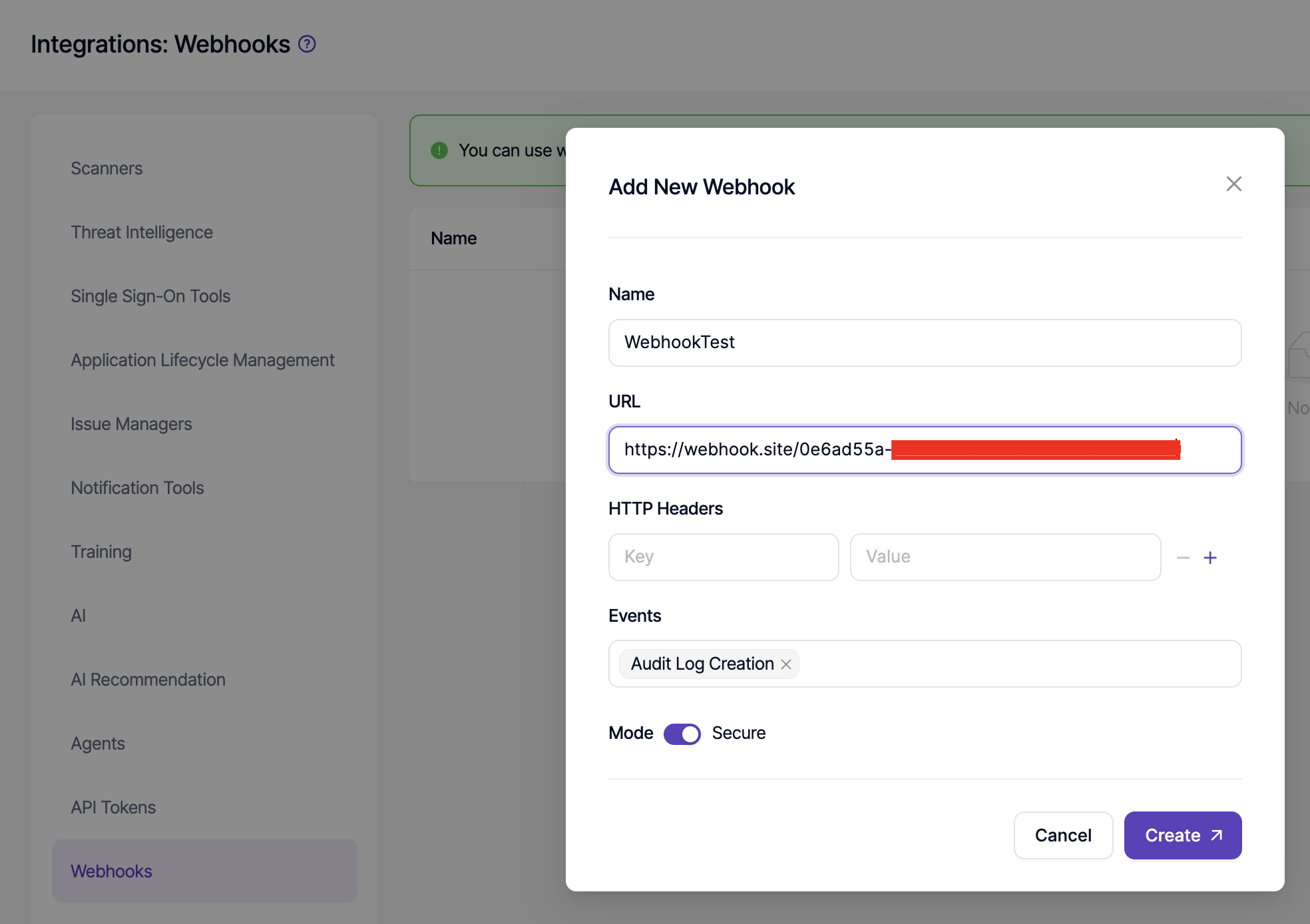Screen dimensions: 1310x924
Task: Open Scanners in the sidebar
Action: (107, 168)
